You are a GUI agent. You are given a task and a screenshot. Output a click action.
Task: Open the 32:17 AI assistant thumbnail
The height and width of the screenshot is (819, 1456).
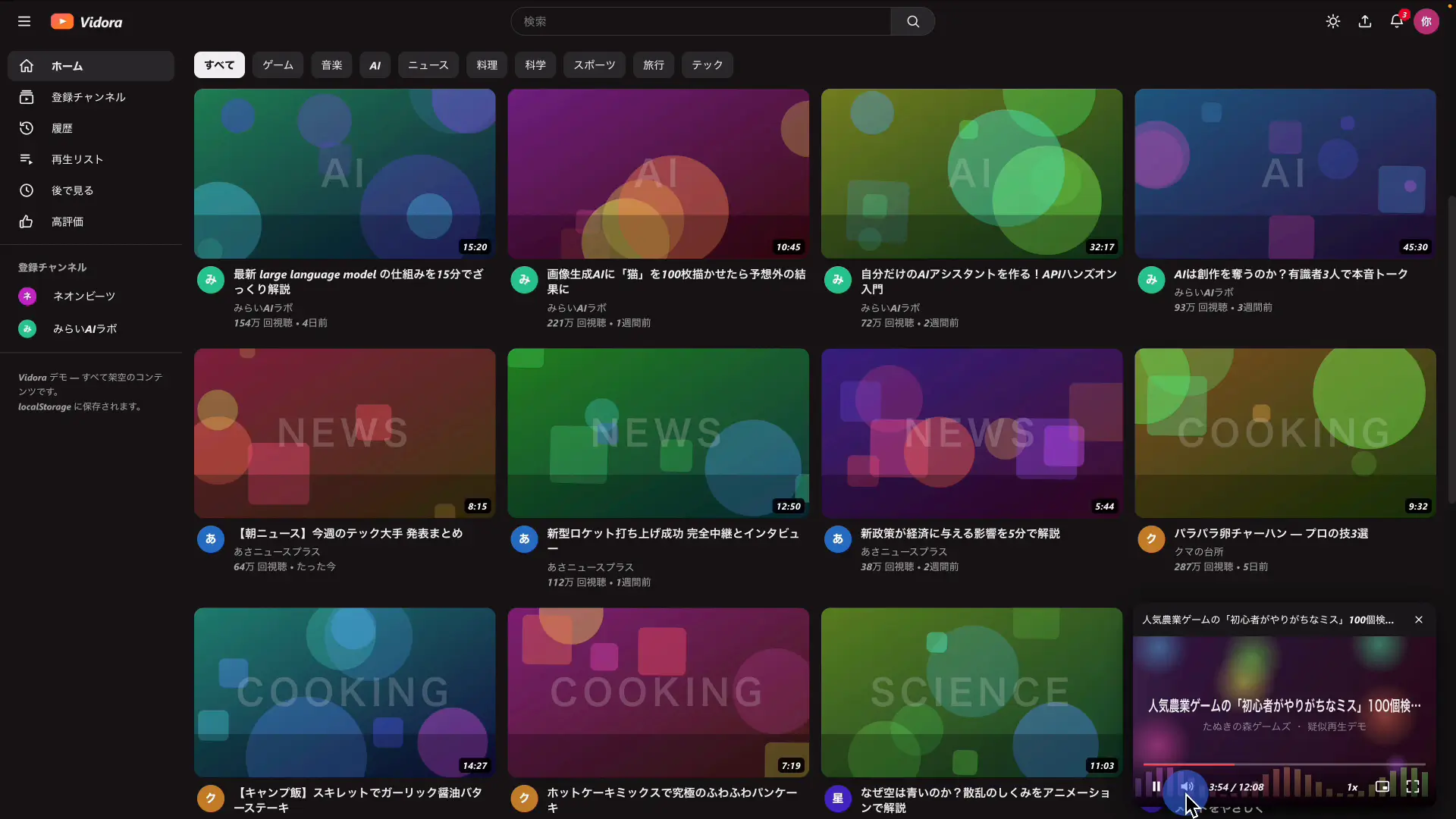972,174
